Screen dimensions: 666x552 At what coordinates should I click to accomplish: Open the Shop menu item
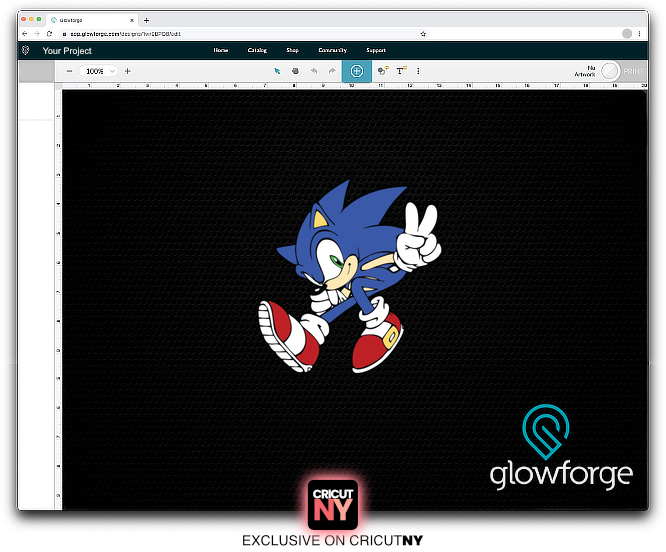293,50
